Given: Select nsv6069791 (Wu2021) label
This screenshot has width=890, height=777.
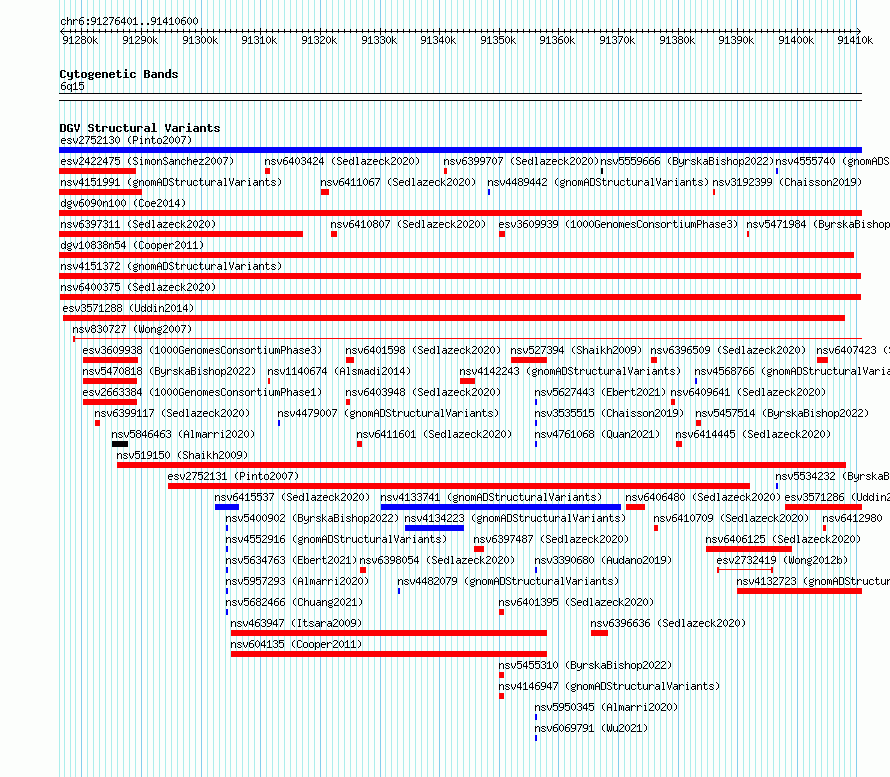Looking at the screenshot, I should point(591,728).
